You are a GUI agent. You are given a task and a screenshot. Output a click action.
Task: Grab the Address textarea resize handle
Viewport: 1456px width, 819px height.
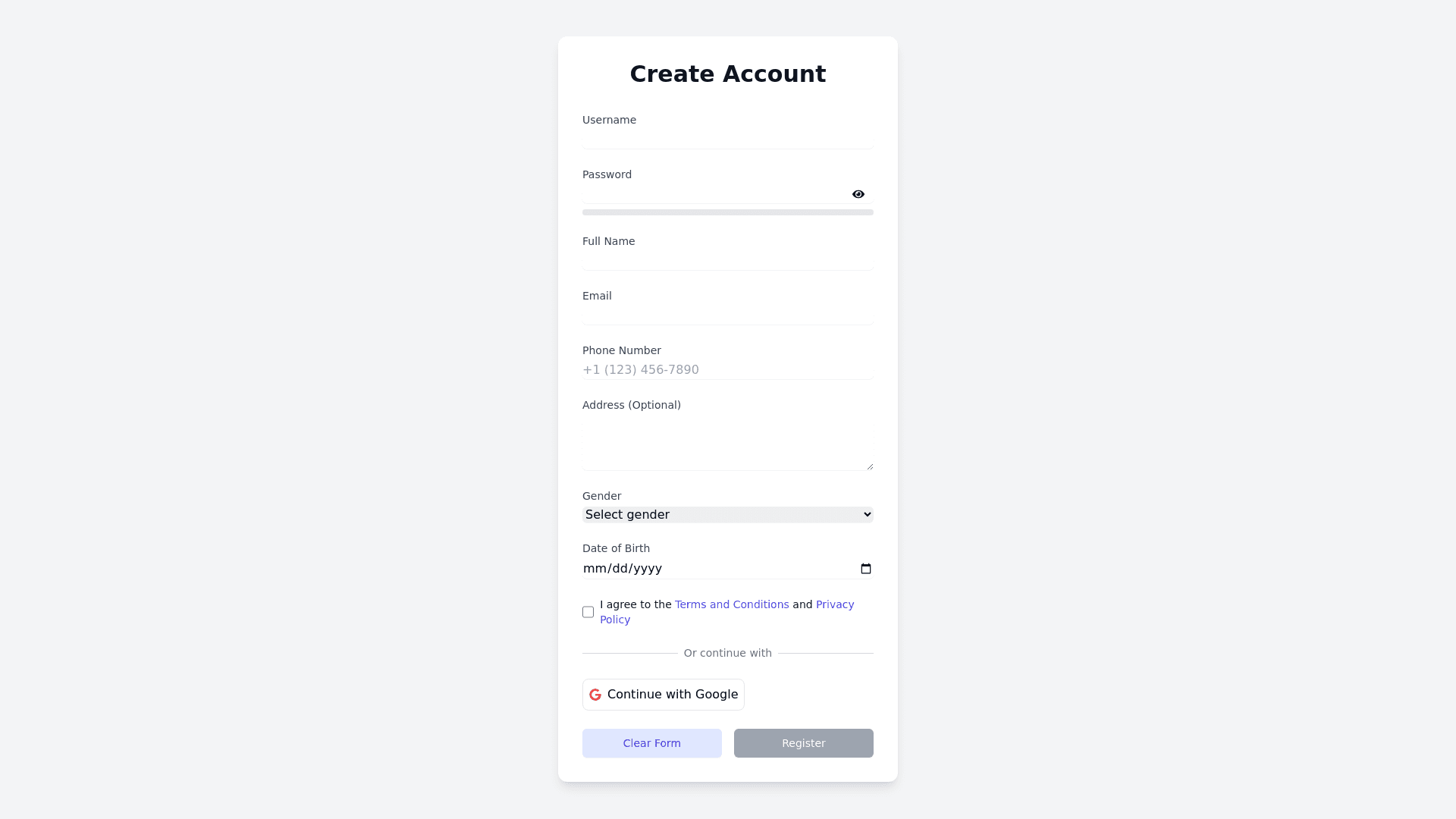point(870,466)
